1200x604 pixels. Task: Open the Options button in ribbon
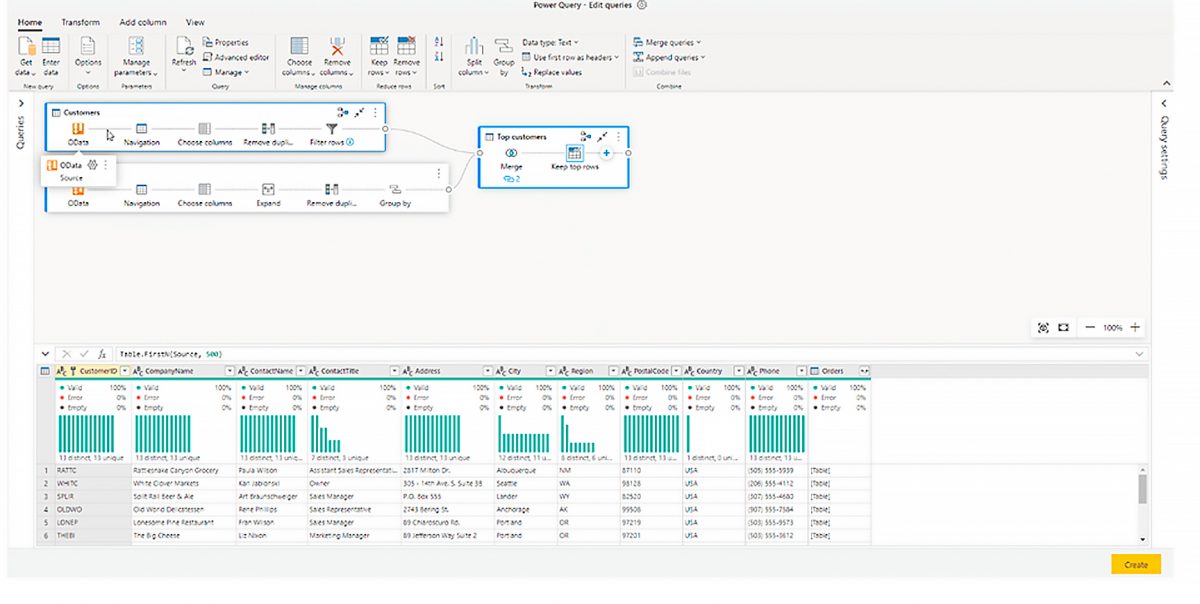point(88,56)
